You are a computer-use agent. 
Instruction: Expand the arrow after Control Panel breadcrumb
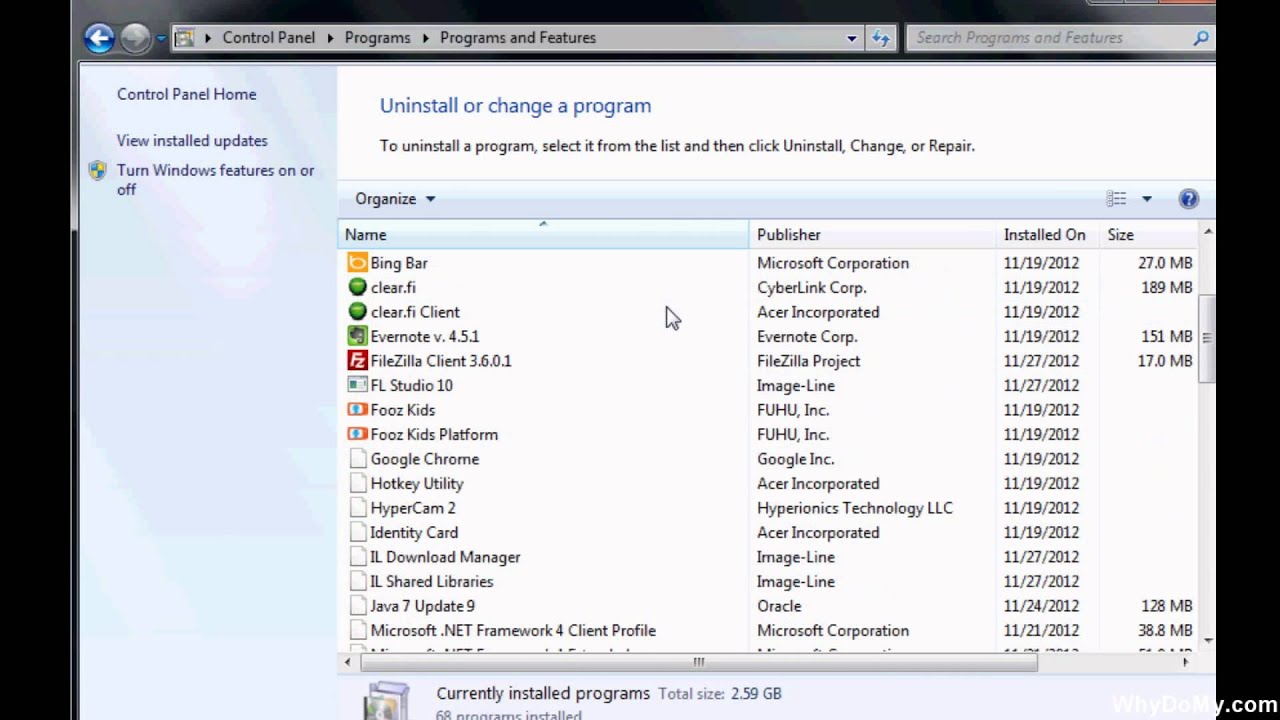330,38
